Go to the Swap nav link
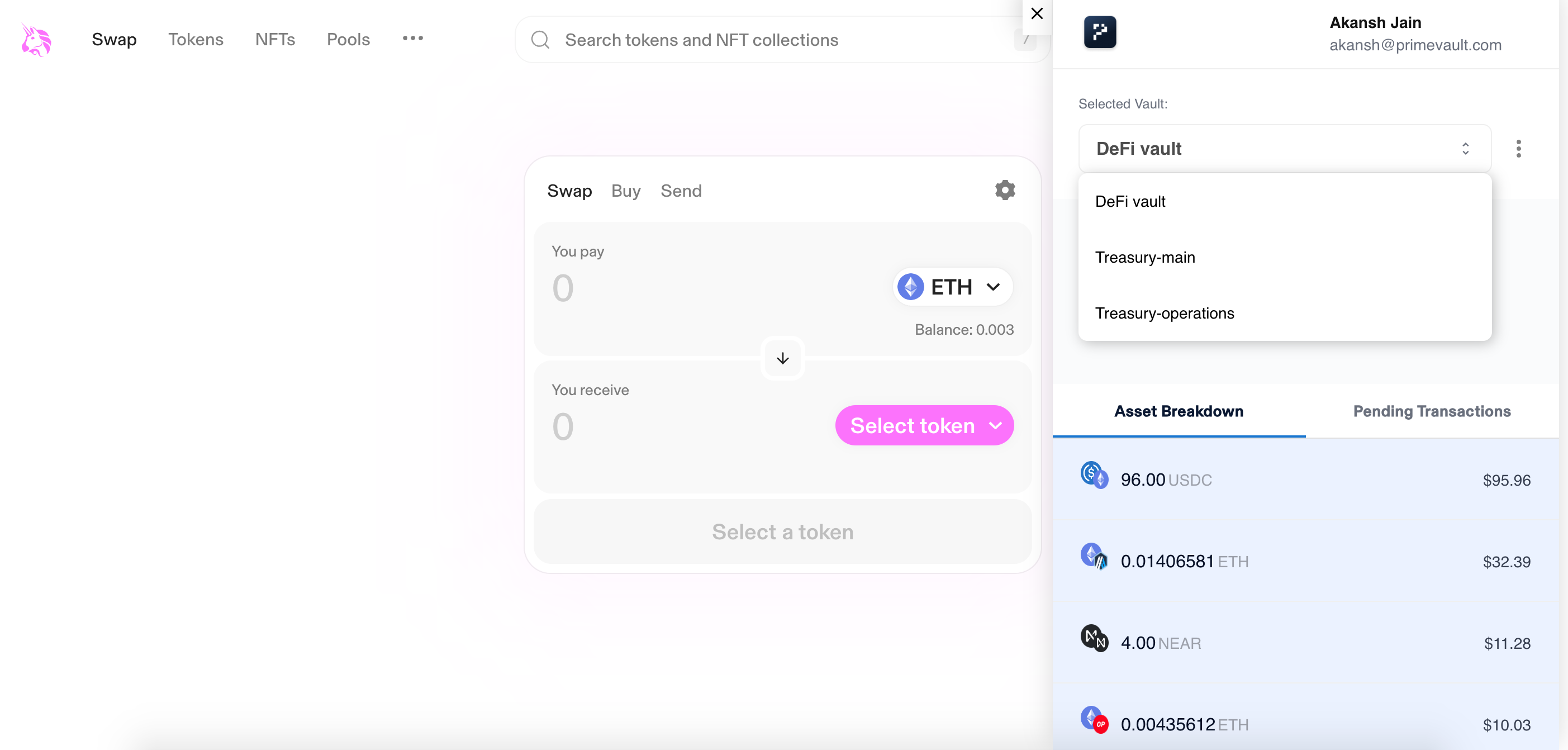Image resolution: width=1568 pixels, height=750 pixels. click(114, 40)
